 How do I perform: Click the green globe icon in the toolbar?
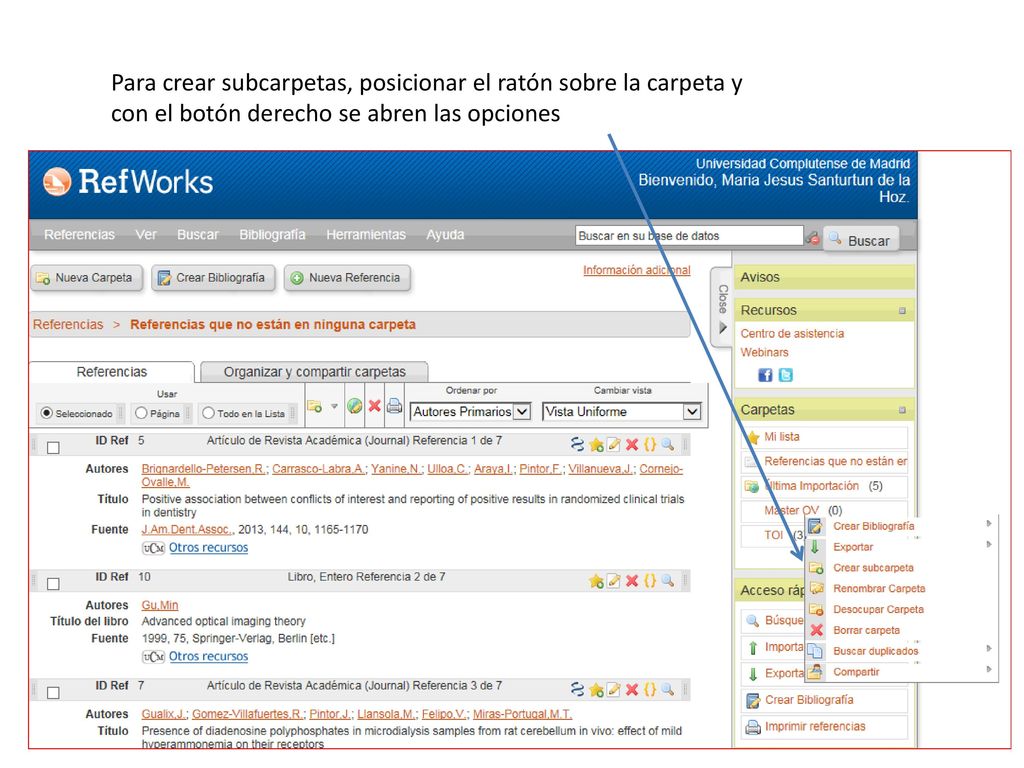pos(355,406)
